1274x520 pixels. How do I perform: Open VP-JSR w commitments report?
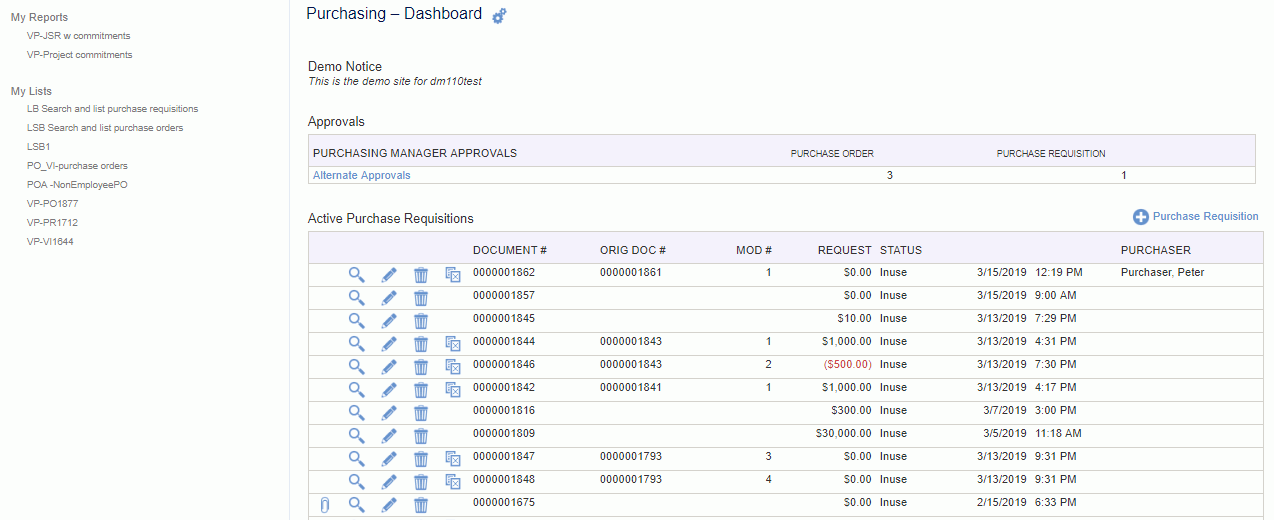[79, 36]
